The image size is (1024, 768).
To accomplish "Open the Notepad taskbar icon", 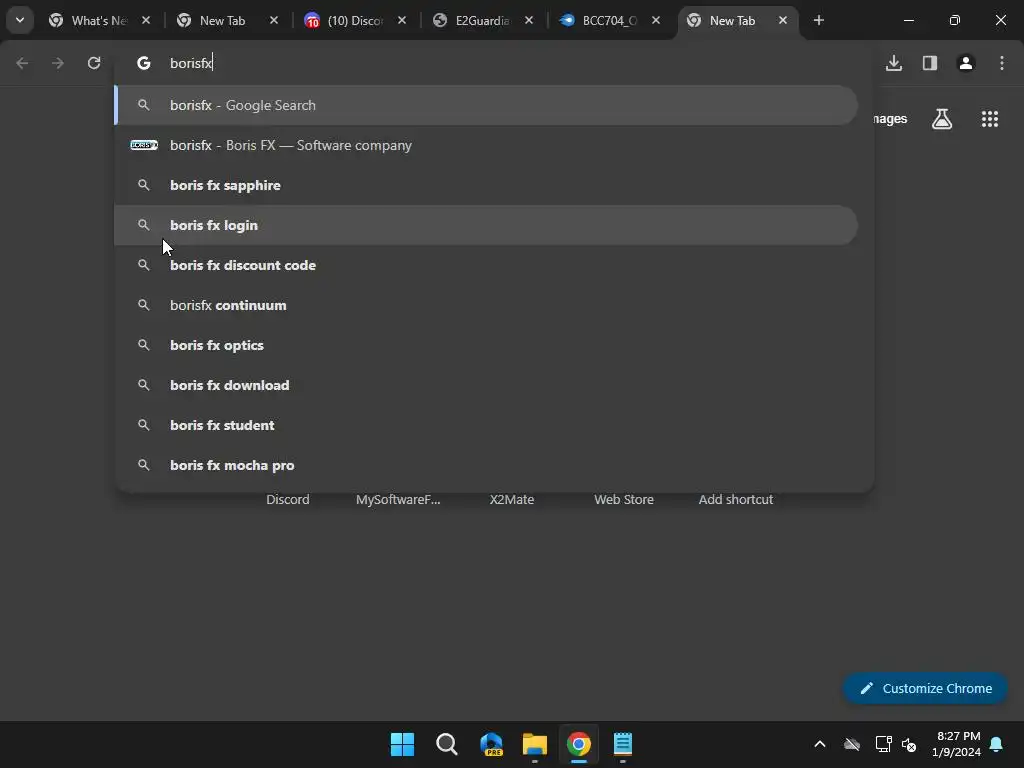I will (622, 744).
